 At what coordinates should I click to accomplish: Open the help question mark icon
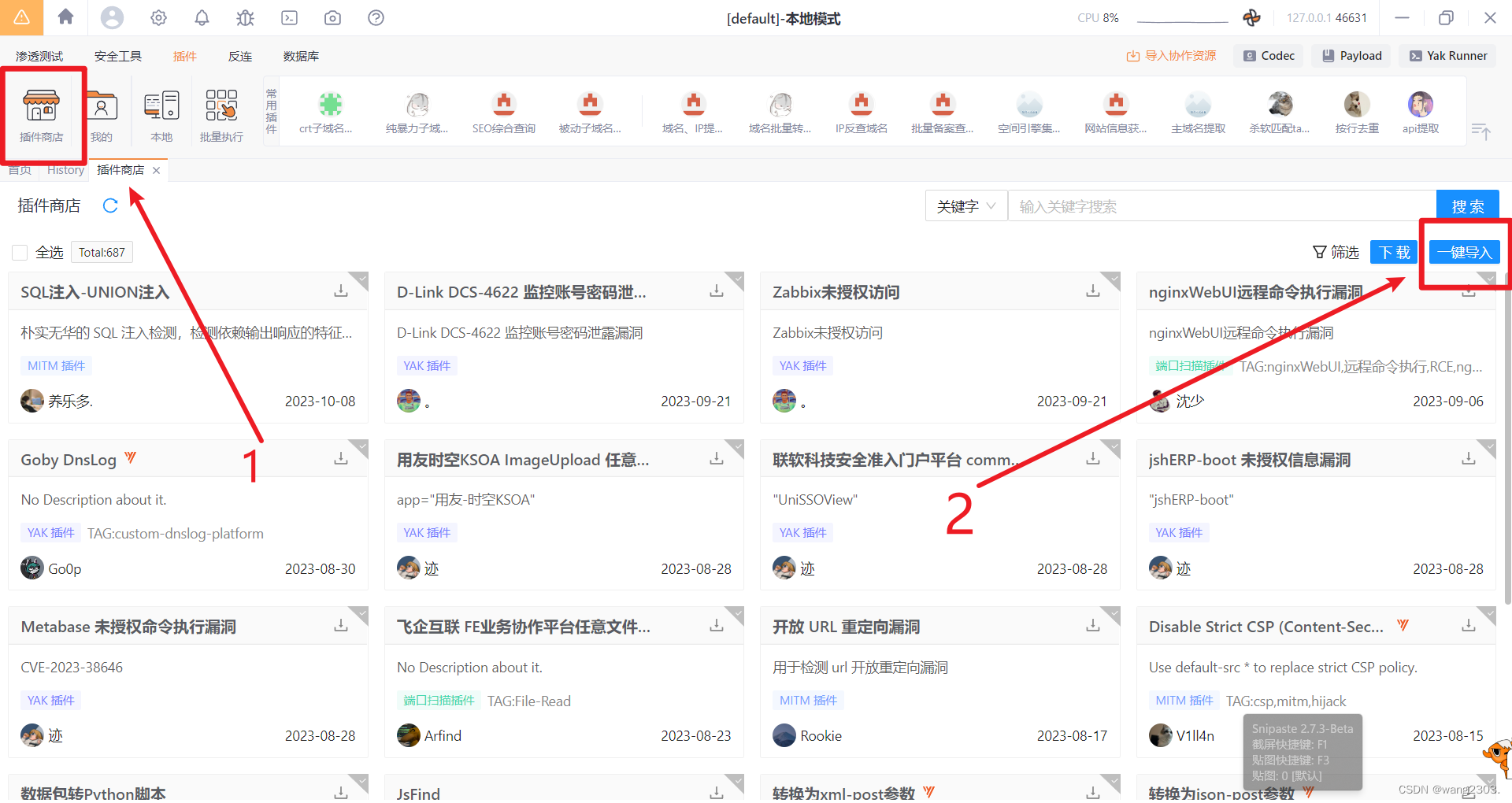pyautogui.click(x=376, y=17)
